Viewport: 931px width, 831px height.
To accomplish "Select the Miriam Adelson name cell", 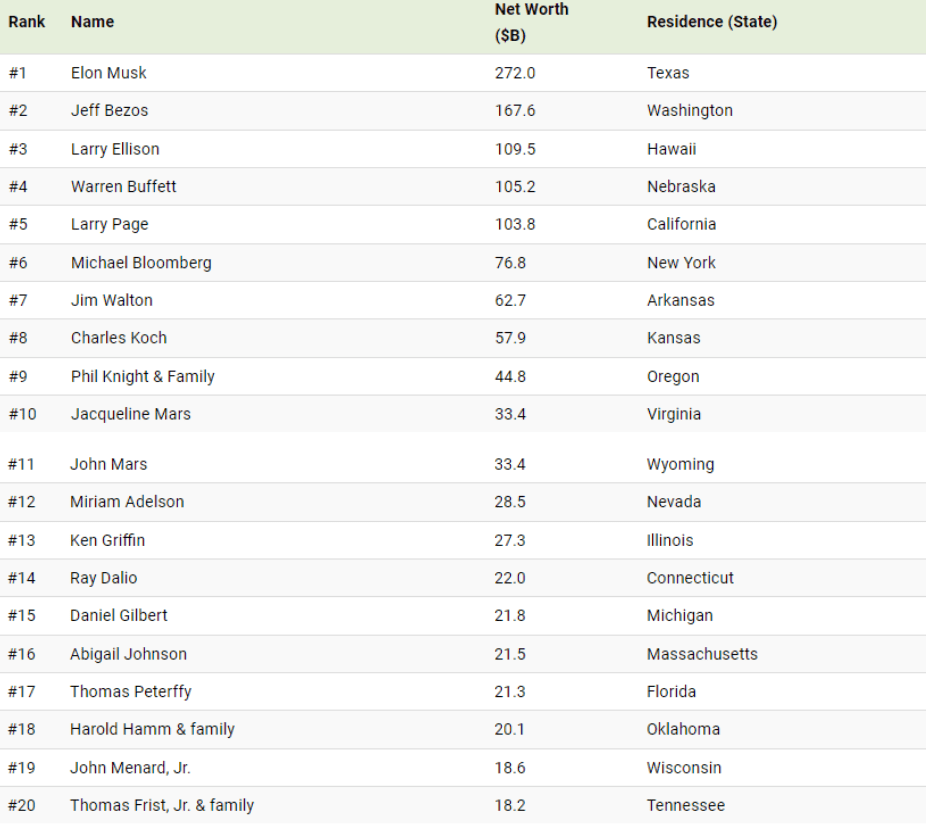I will 127,502.
